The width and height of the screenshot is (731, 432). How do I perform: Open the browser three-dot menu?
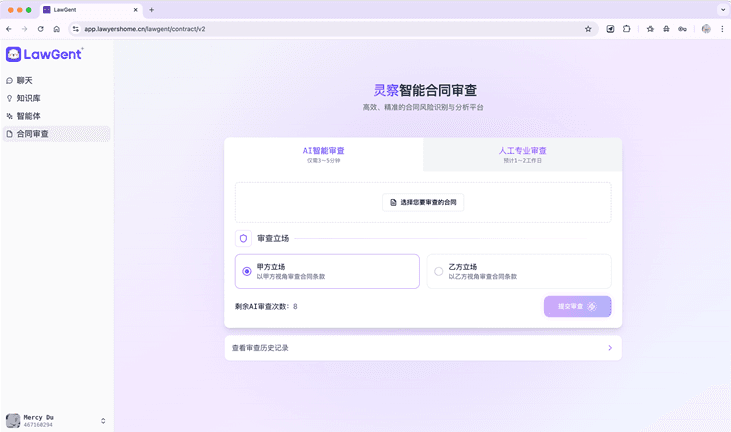[722, 29]
